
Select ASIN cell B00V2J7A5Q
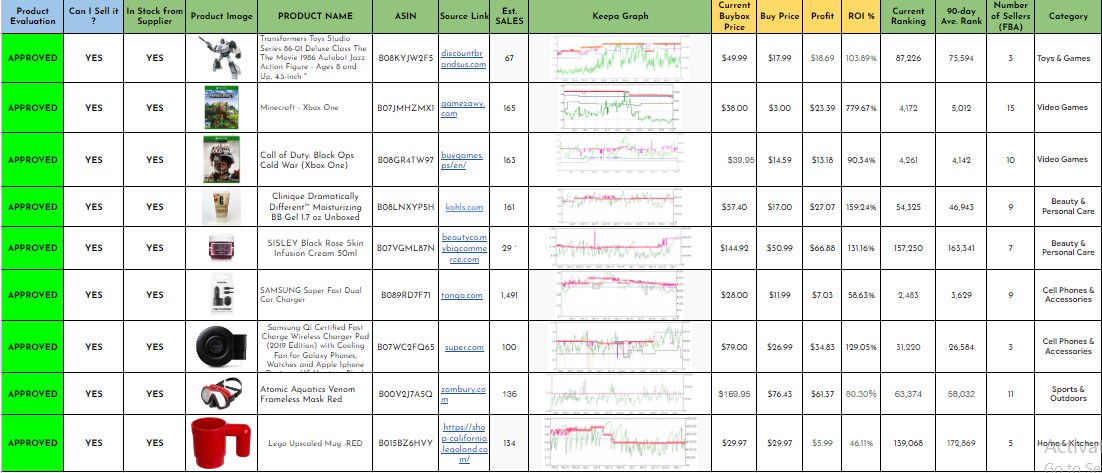(x=406, y=394)
